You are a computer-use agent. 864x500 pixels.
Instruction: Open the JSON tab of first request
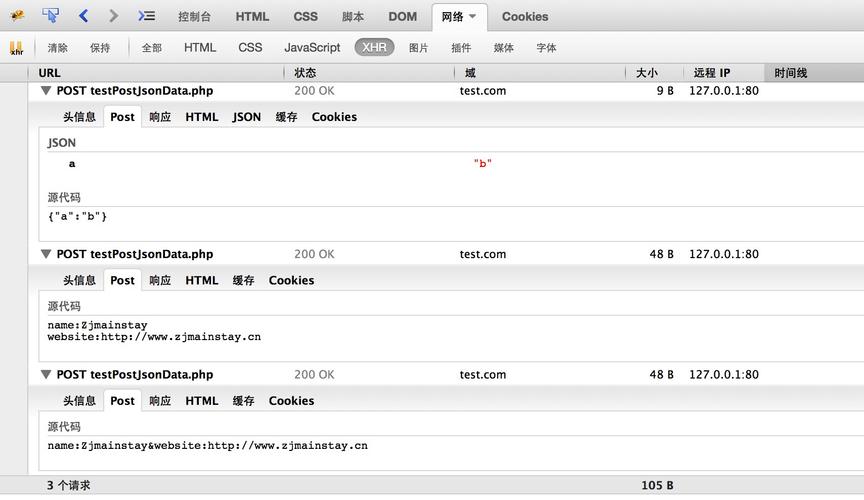pyautogui.click(x=246, y=117)
